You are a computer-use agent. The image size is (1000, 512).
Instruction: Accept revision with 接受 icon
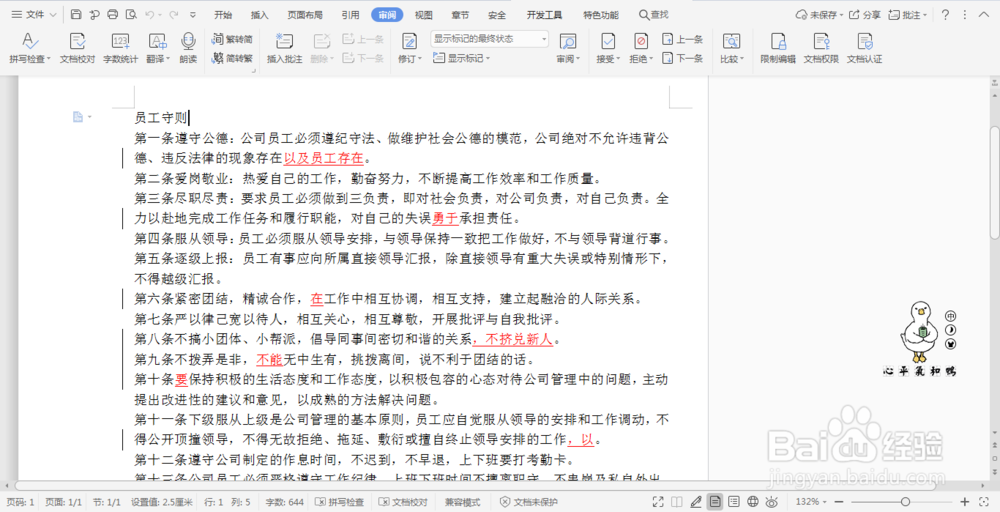coord(608,41)
